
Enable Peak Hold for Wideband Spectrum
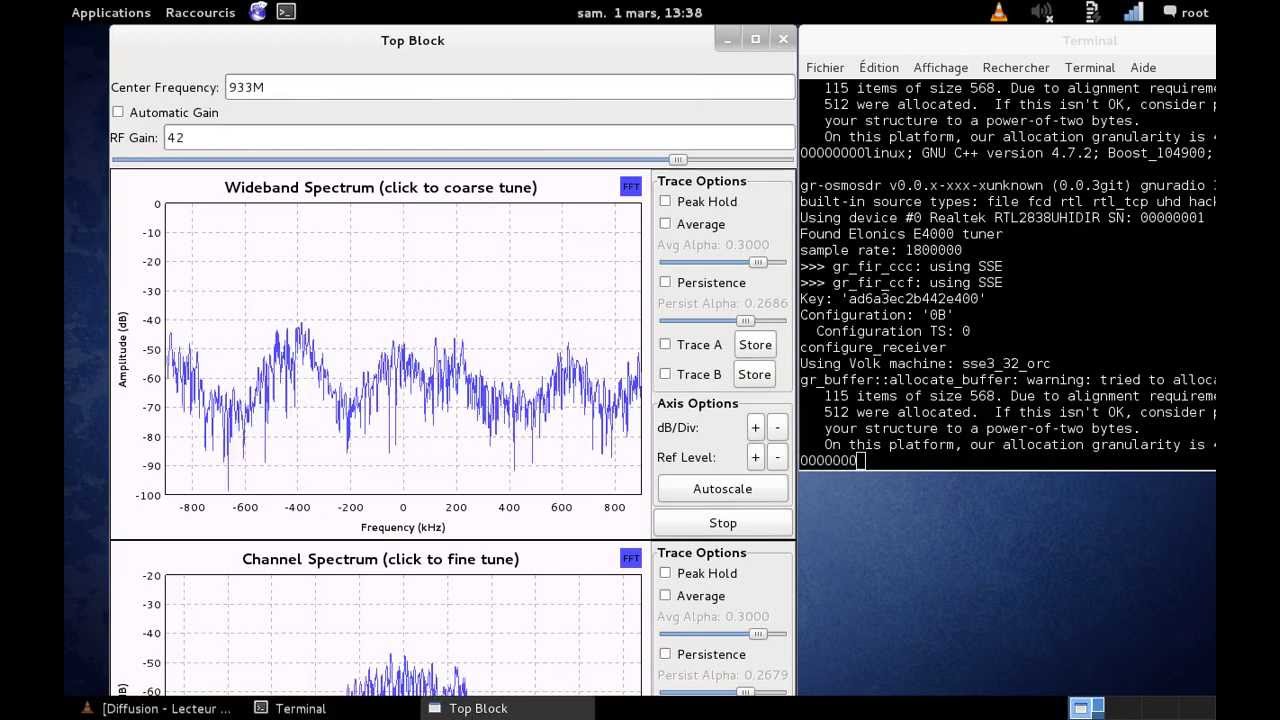click(665, 201)
